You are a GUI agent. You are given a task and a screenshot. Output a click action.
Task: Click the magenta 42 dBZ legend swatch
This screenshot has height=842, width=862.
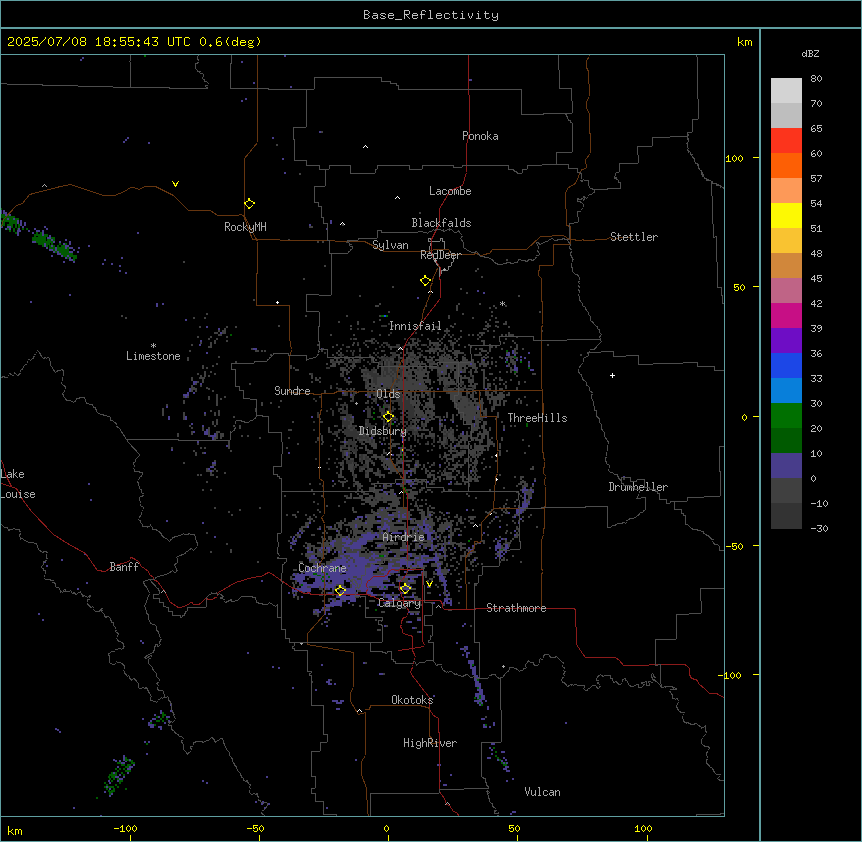coord(786,315)
